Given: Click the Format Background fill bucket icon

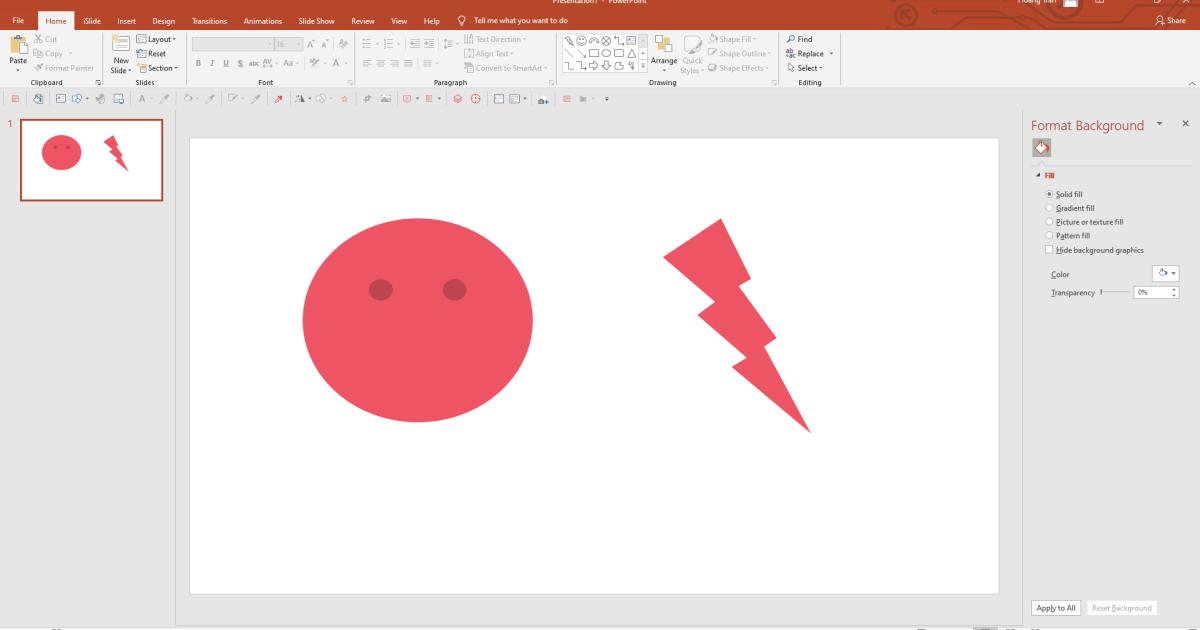Looking at the screenshot, I should (x=1040, y=147).
